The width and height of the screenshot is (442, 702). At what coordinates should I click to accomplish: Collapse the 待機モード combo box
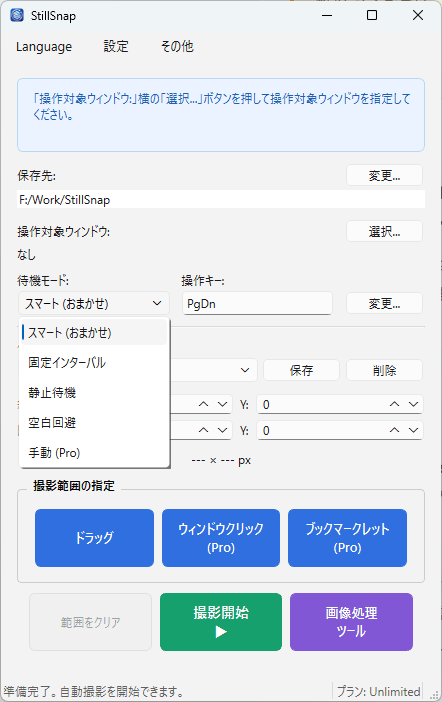click(94, 304)
